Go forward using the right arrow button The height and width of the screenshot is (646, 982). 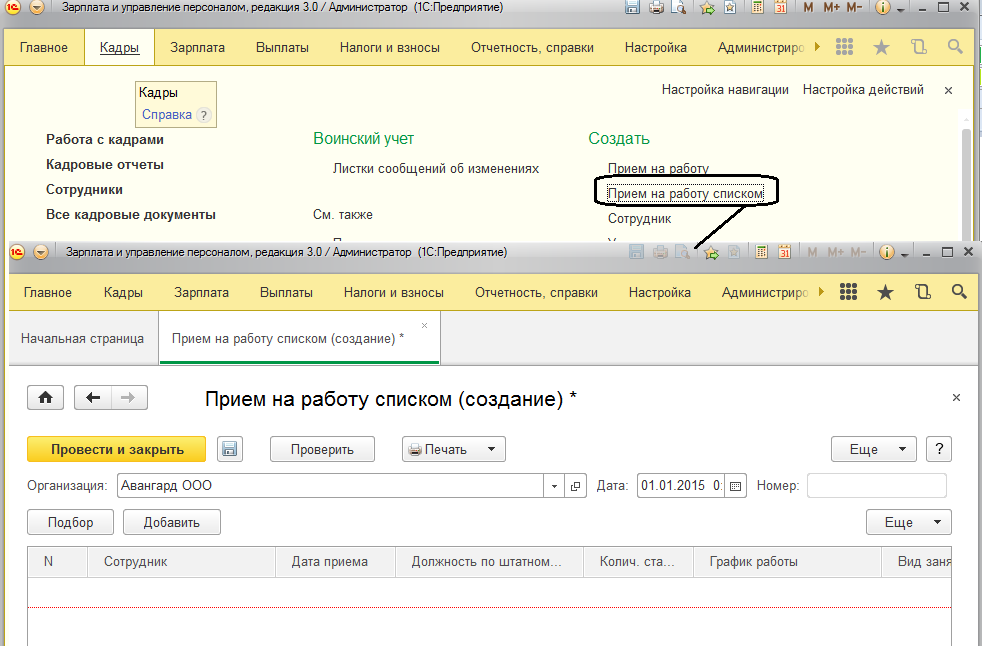click(x=128, y=398)
